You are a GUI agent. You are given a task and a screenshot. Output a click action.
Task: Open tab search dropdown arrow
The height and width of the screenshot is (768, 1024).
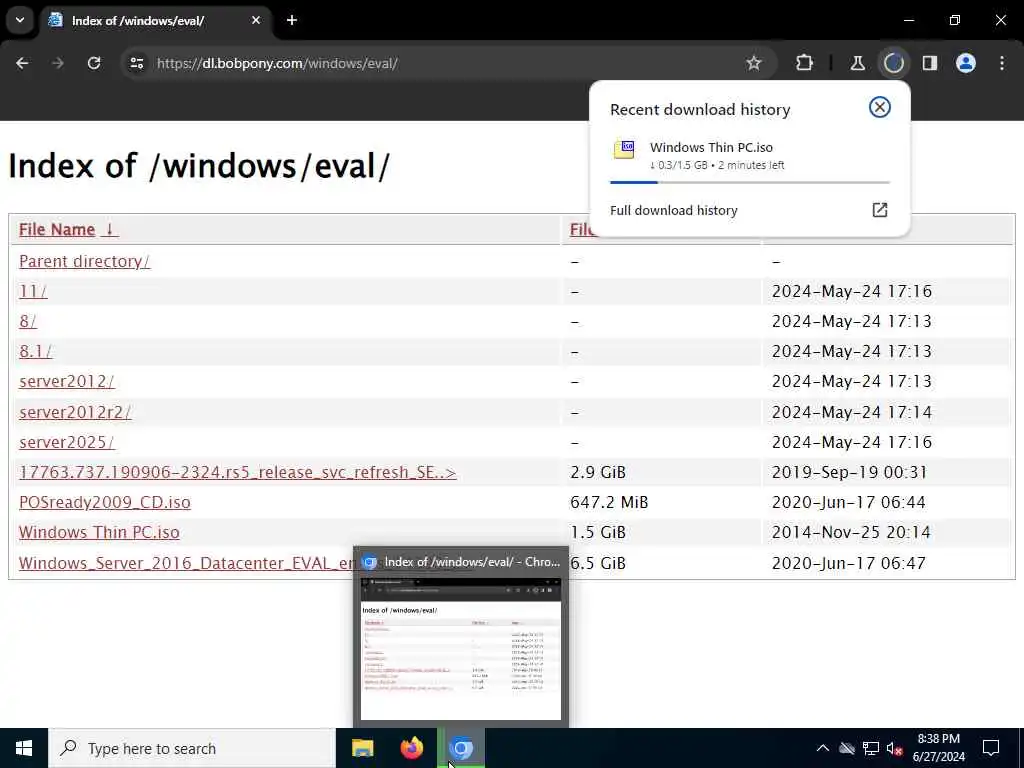[20, 20]
